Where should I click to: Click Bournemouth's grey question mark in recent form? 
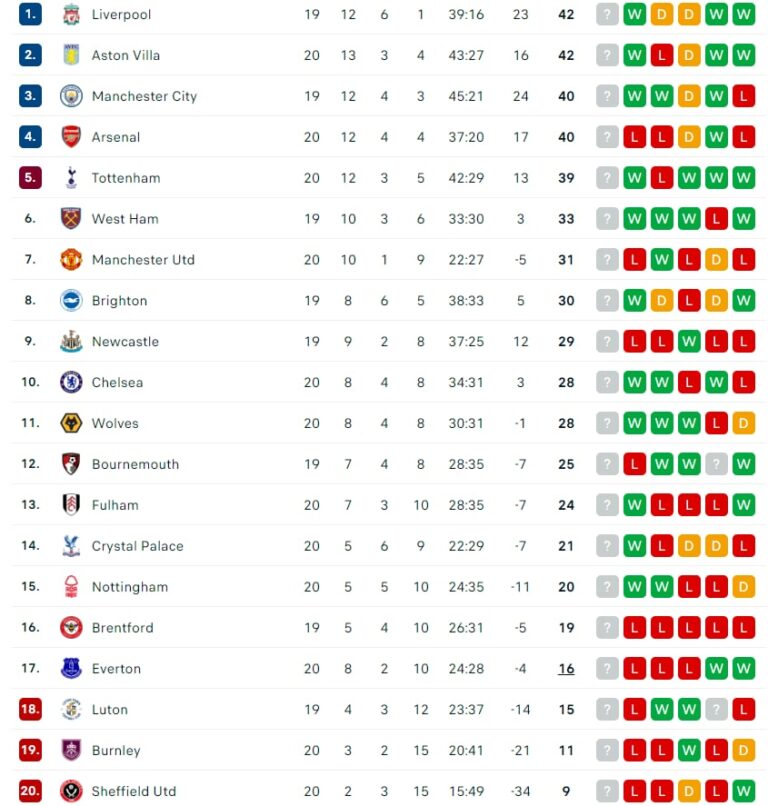pos(716,464)
